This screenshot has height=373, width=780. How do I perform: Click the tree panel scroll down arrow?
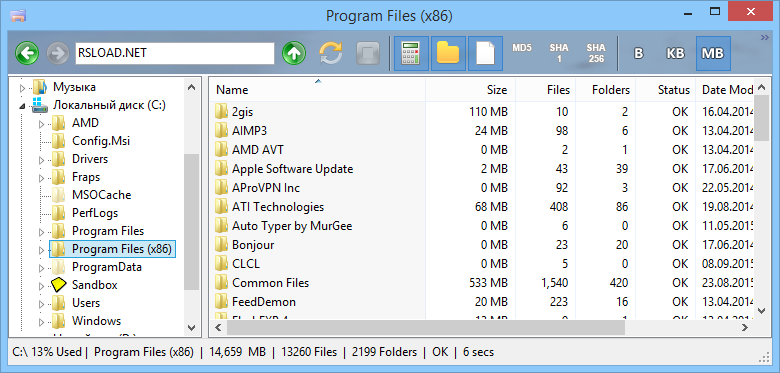[192, 328]
